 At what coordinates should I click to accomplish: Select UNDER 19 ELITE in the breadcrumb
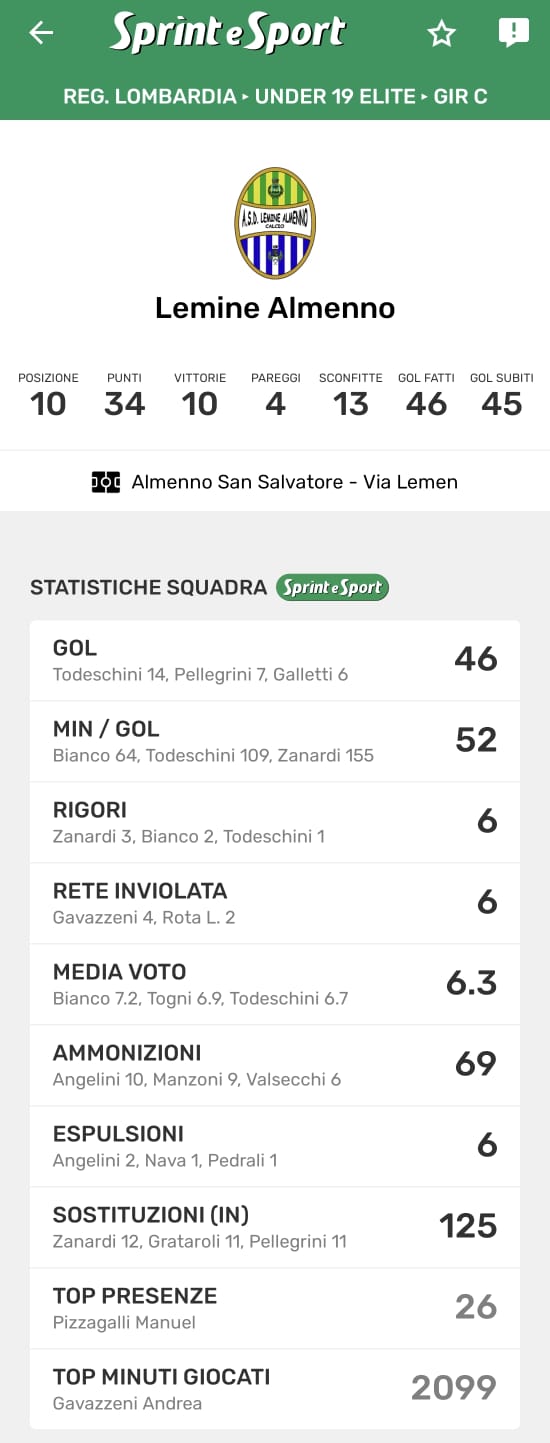click(x=335, y=97)
